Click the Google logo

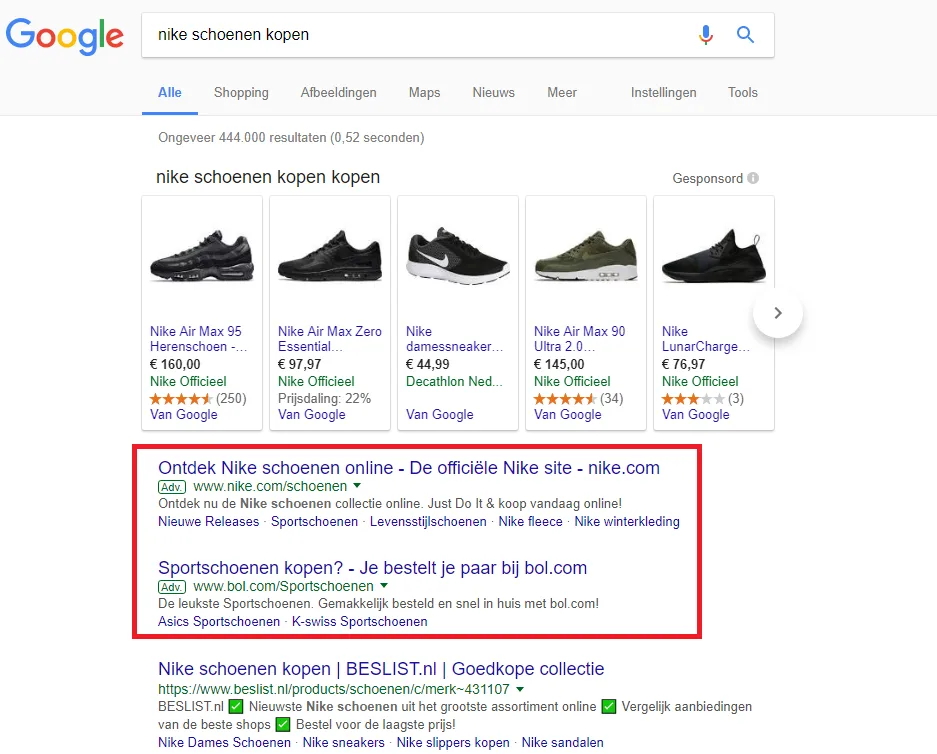(x=65, y=36)
